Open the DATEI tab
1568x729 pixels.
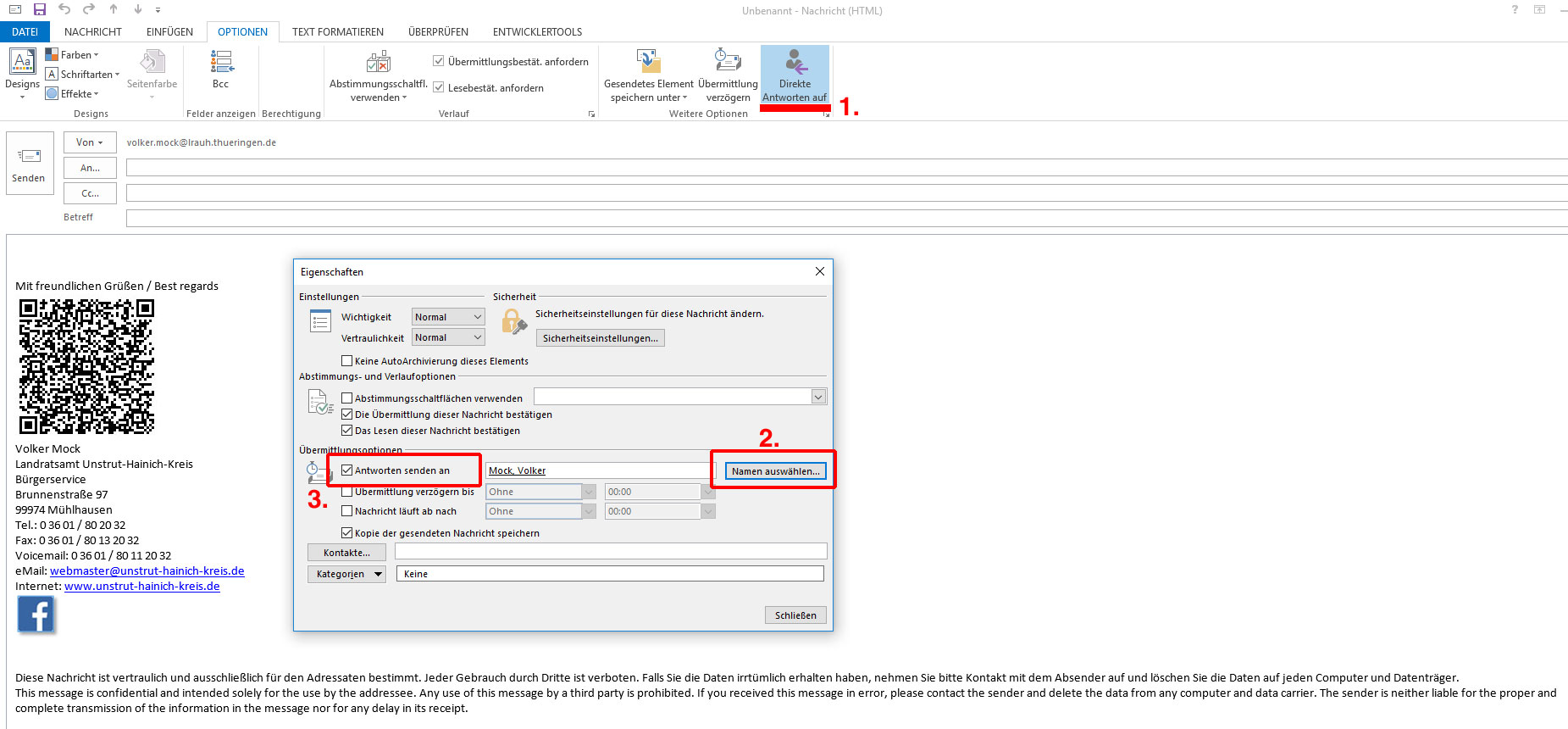25,32
